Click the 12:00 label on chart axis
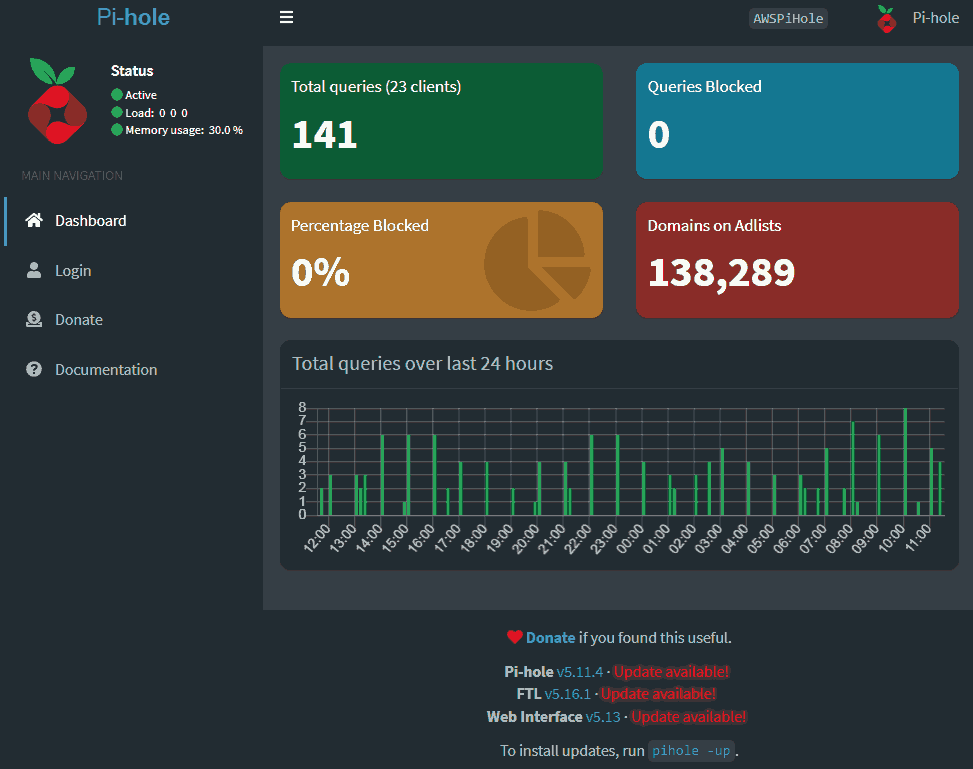 [317, 537]
